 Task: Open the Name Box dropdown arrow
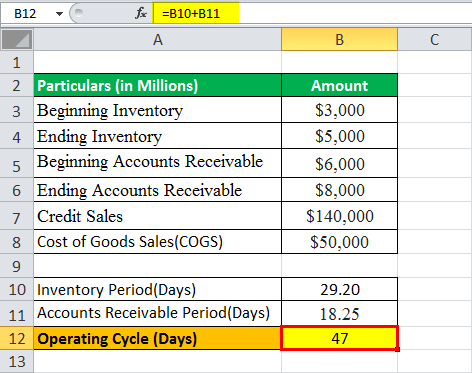point(60,14)
